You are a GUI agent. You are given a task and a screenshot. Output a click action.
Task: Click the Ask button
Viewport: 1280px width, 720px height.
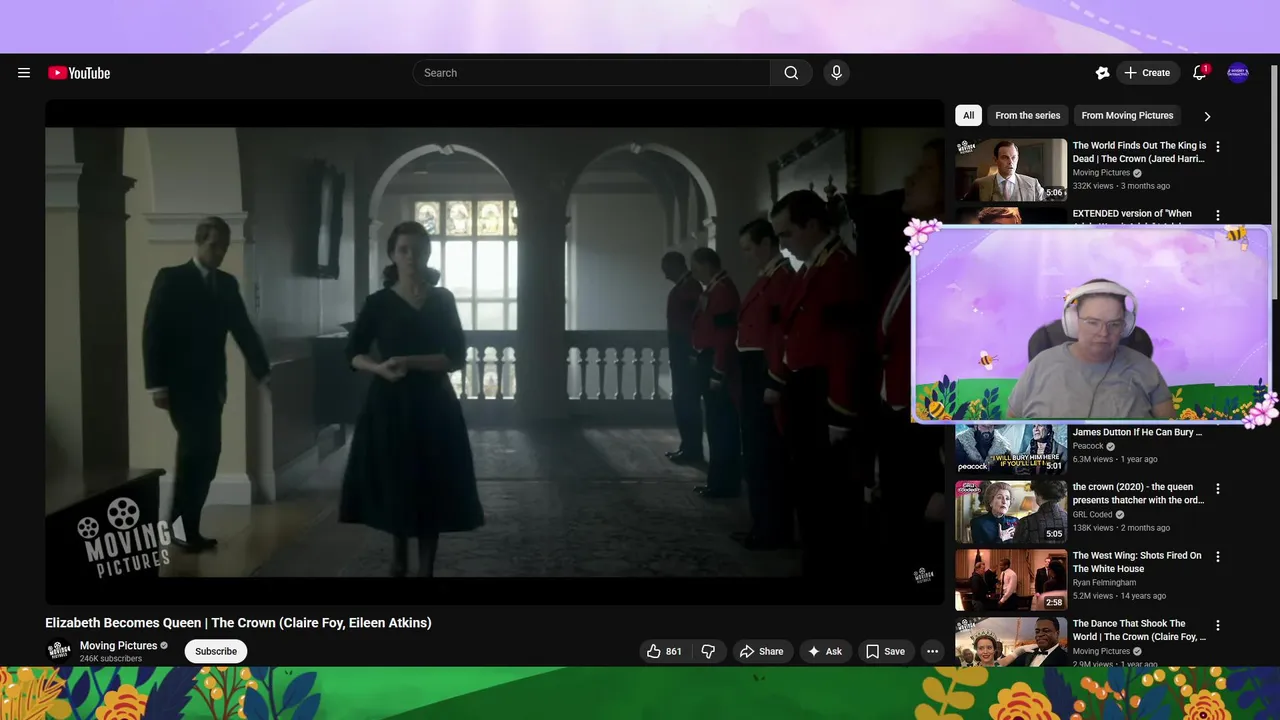pos(825,651)
